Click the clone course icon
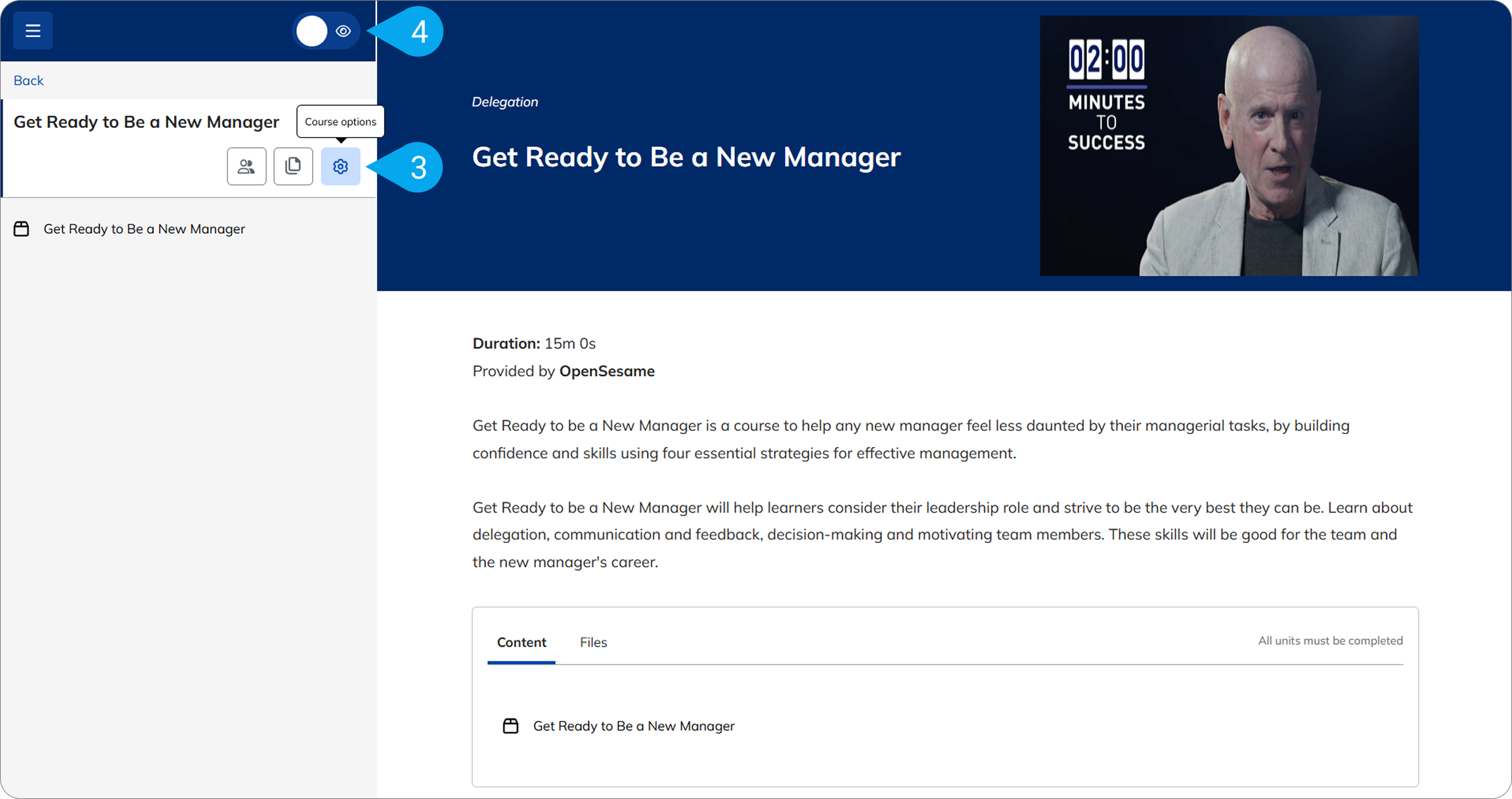 tap(293, 166)
